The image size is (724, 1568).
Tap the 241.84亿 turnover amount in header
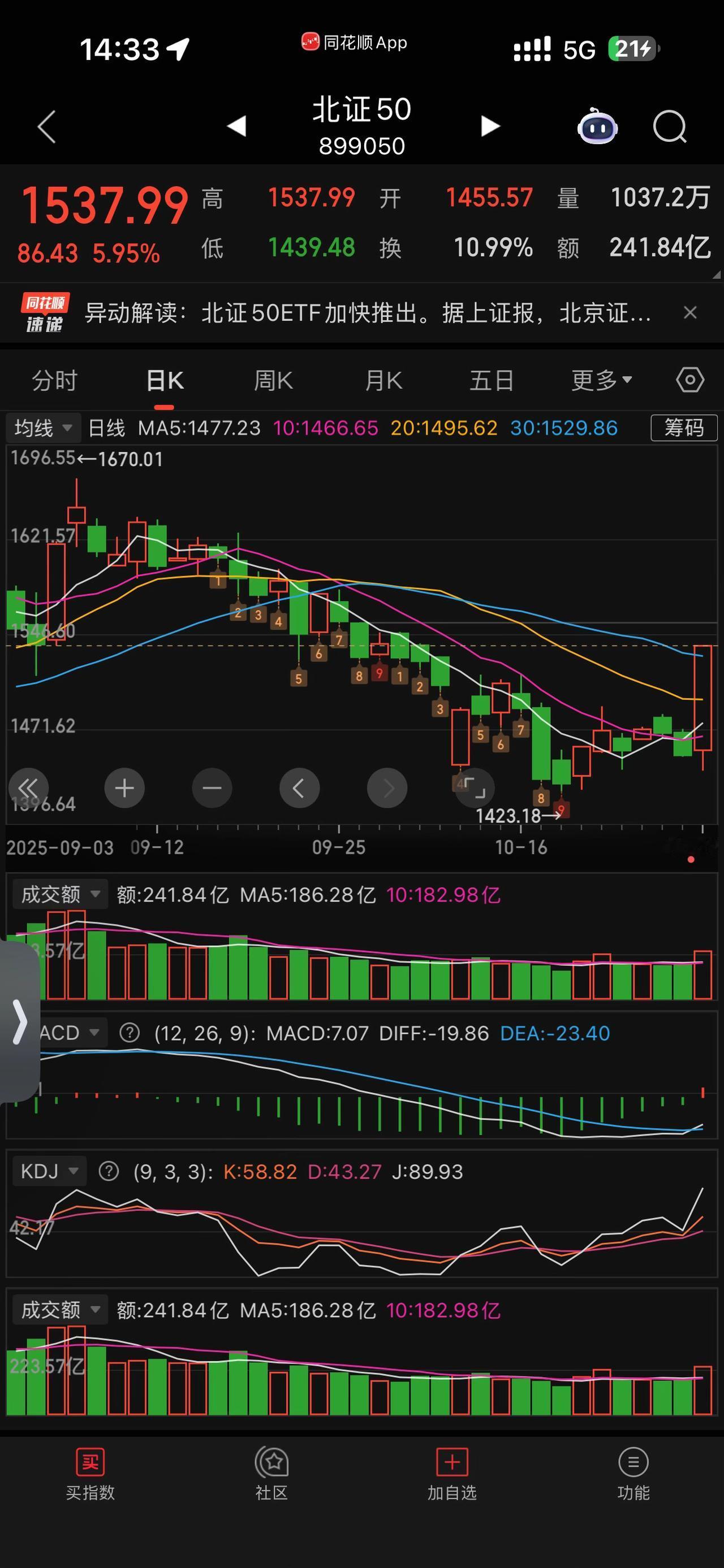tap(660, 248)
